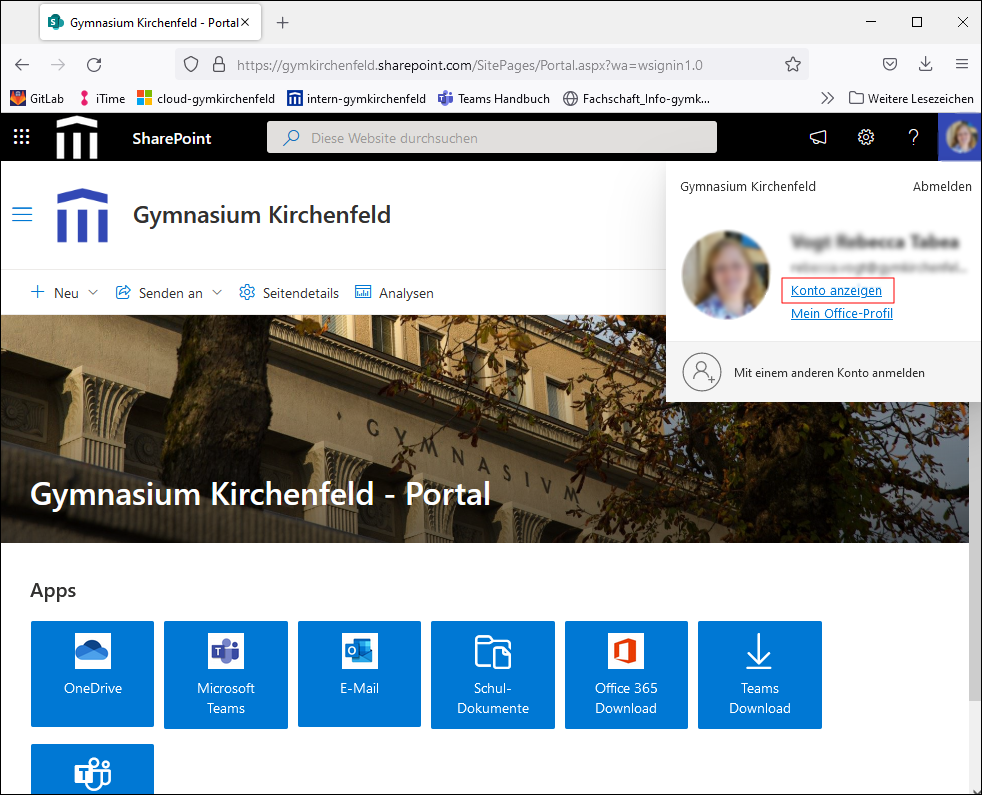Click the large profile photo in account panel
982x795 pixels.
(725, 274)
